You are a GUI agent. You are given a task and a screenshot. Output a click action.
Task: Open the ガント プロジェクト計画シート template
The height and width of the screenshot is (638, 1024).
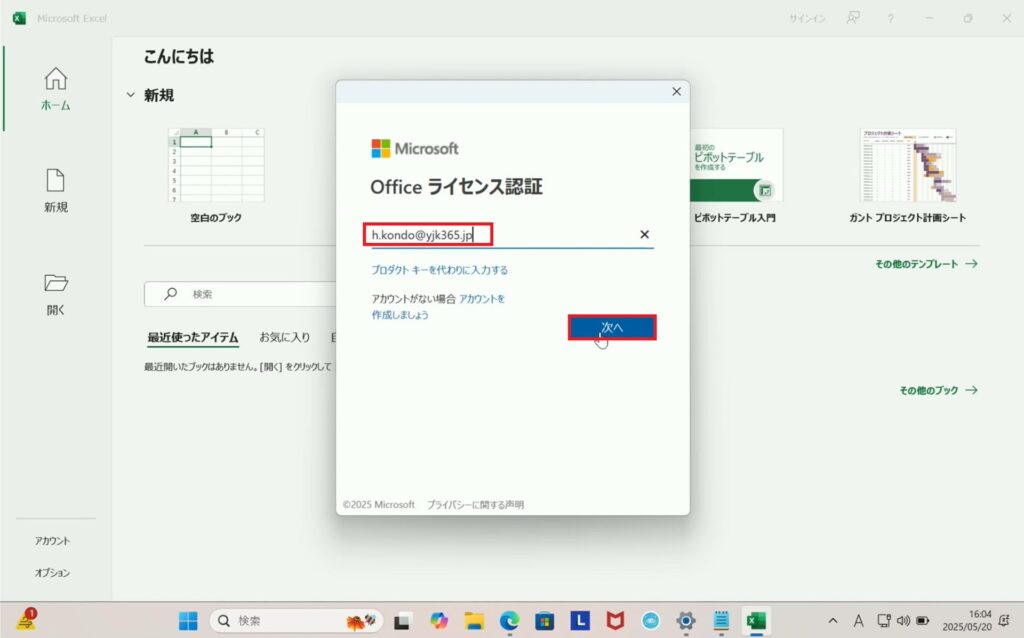pyautogui.click(x=908, y=176)
